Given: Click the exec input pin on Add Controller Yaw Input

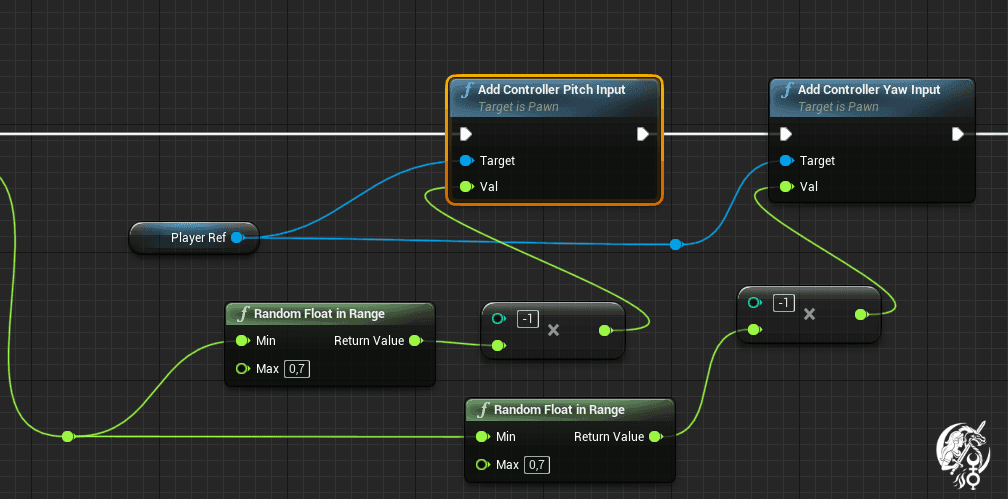Looking at the screenshot, I should click(786, 134).
